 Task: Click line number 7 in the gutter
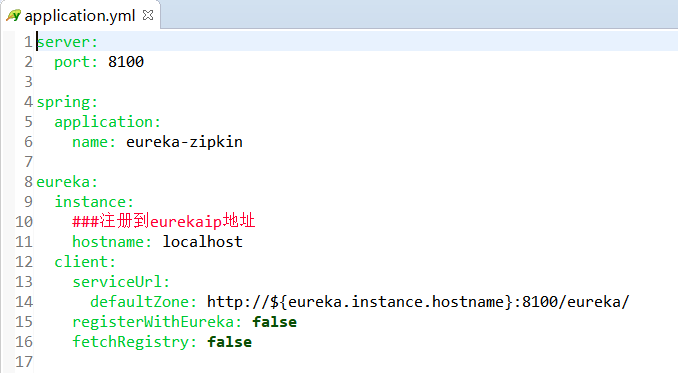coord(29,162)
